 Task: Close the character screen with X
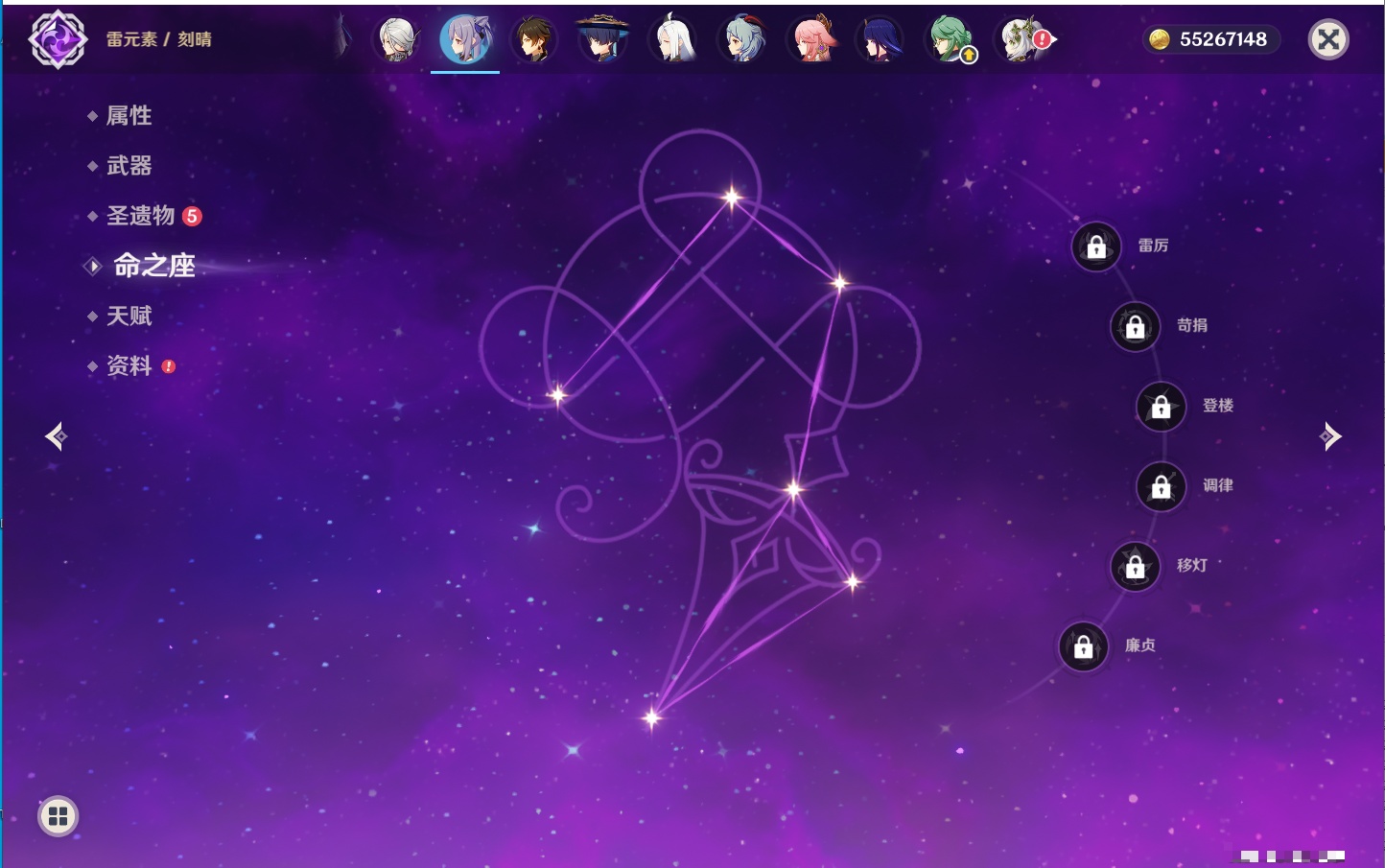pyautogui.click(x=1329, y=39)
